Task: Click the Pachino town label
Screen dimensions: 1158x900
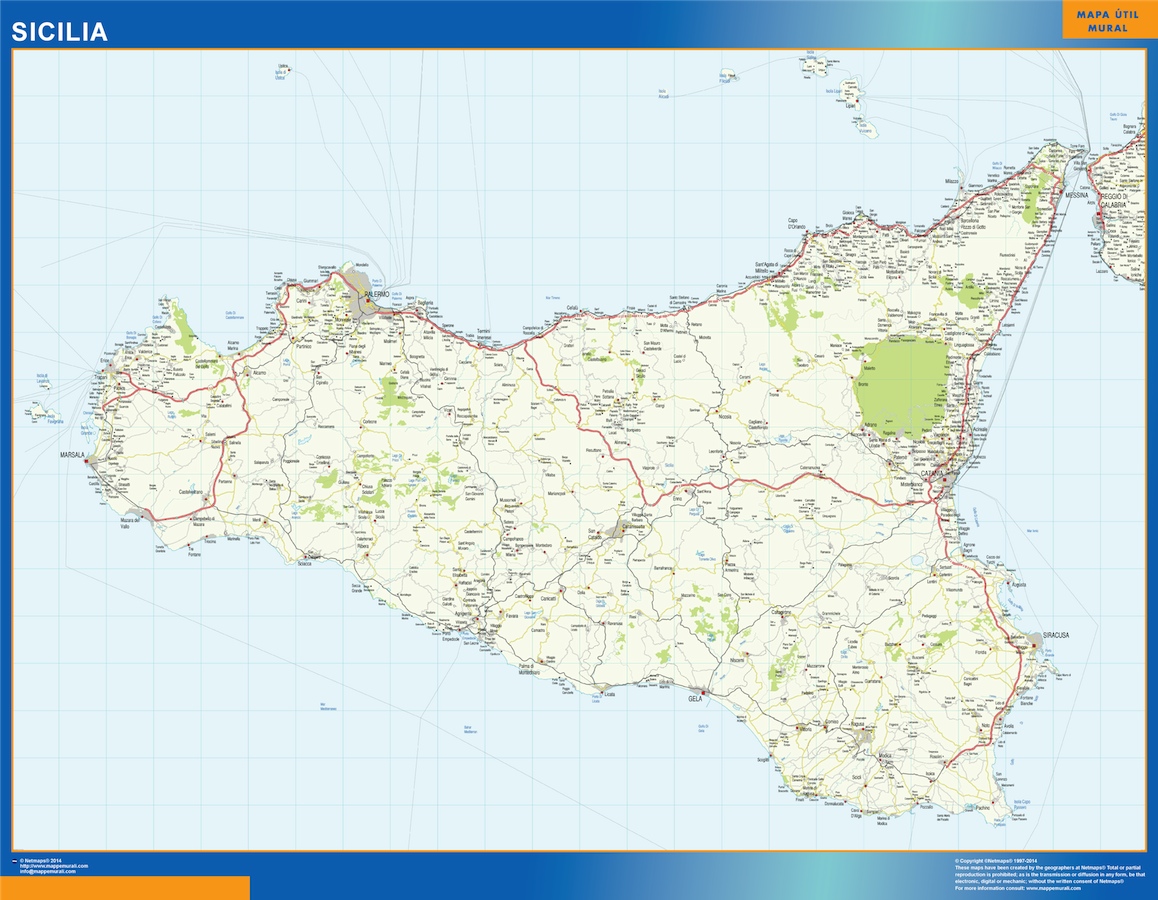Action: point(982,808)
